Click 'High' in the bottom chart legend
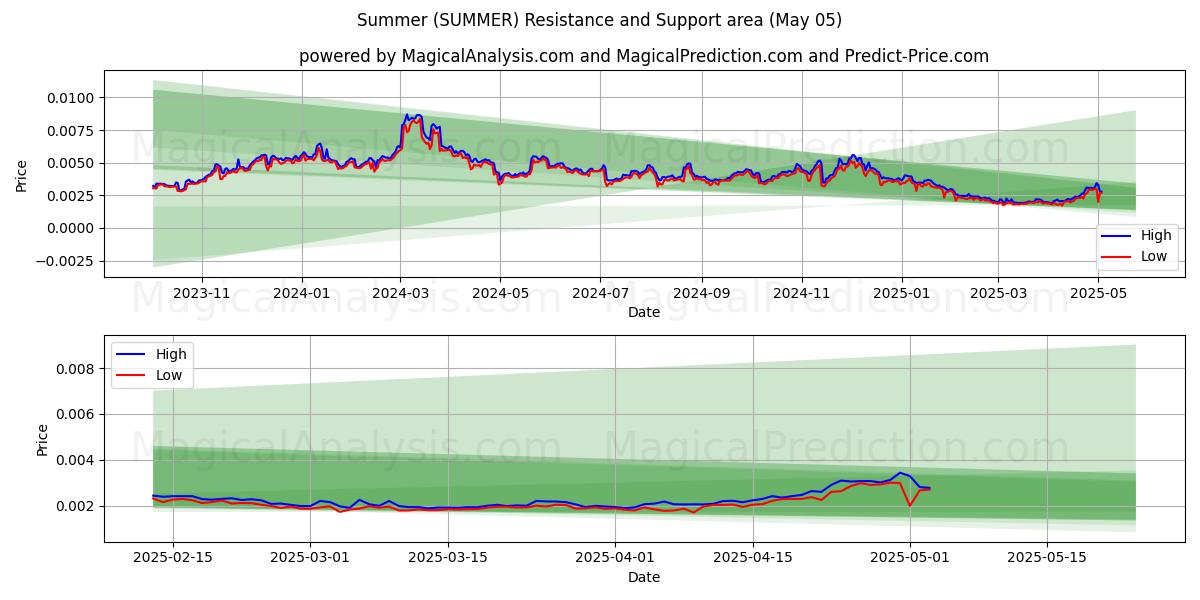The width and height of the screenshot is (1200, 600). pos(171,354)
